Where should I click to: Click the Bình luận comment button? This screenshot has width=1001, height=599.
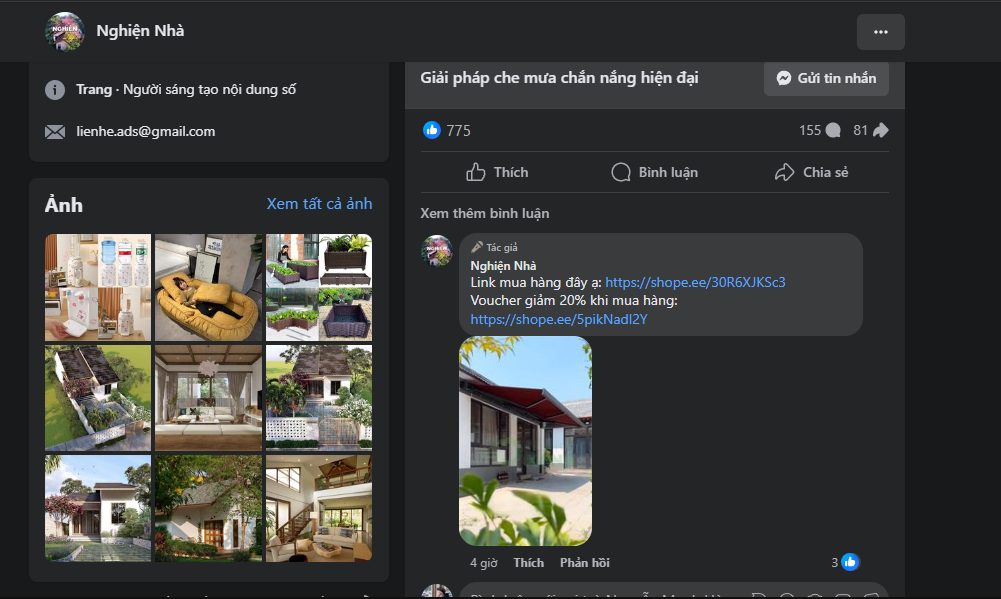pos(654,172)
